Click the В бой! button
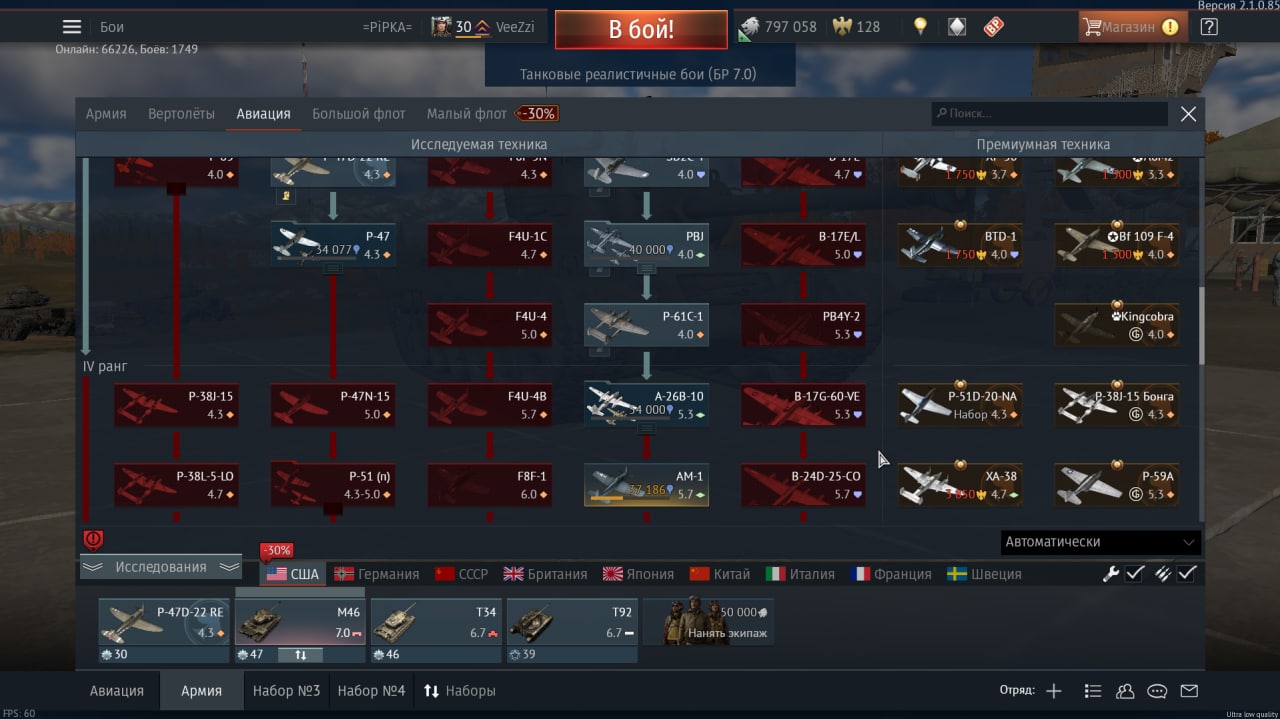This screenshot has height=719, width=1280. pos(641,30)
